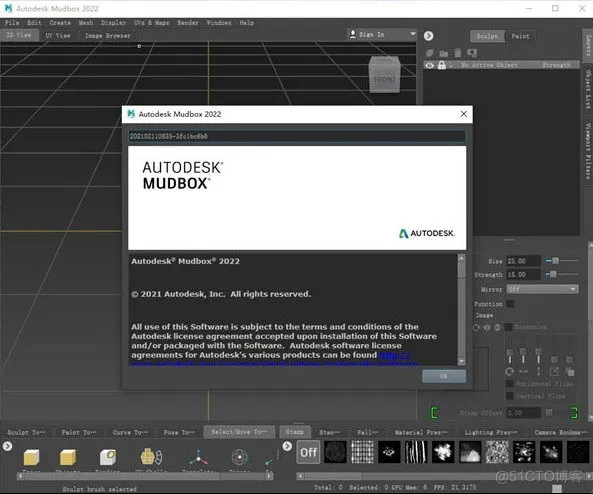Toggle the Randomize checkbox

[509, 327]
